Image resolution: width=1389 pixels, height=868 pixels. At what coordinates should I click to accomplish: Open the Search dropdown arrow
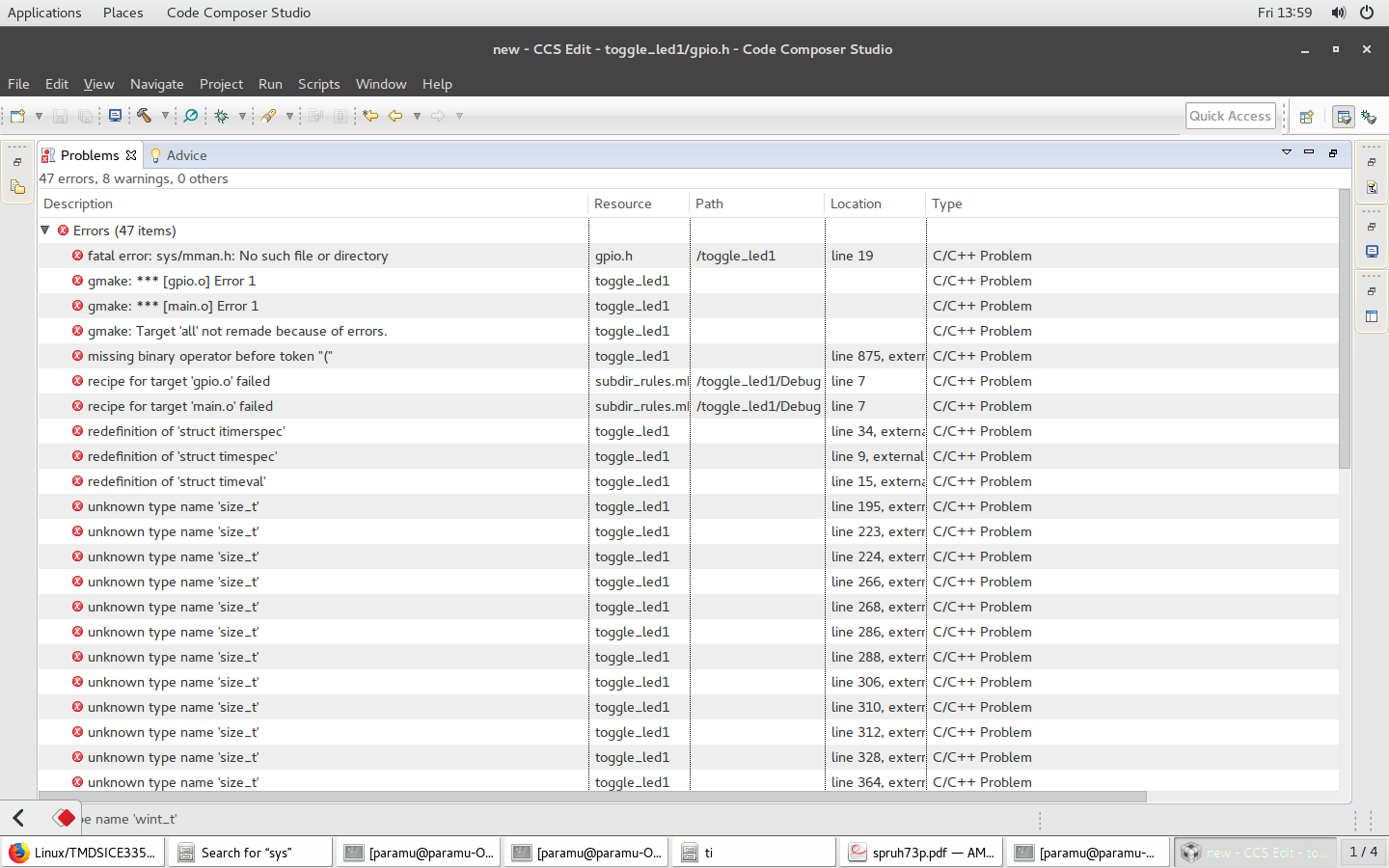tap(289, 116)
